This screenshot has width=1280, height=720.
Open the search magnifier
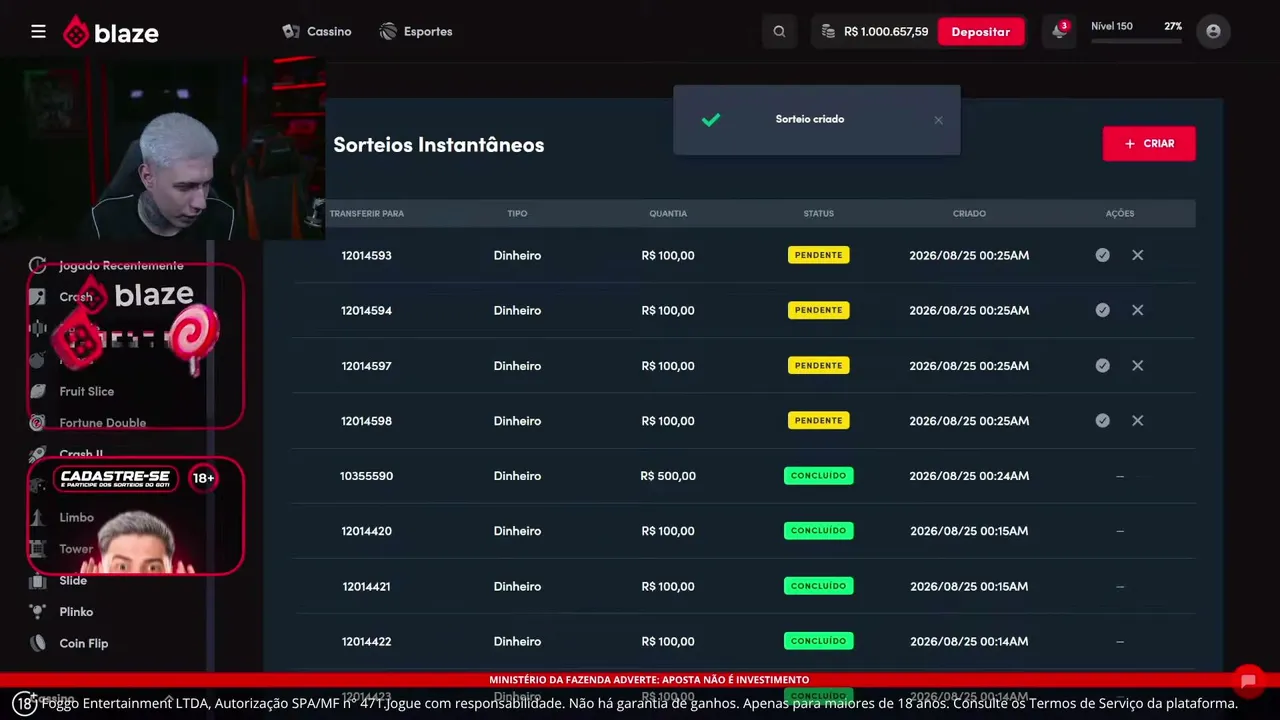780,32
